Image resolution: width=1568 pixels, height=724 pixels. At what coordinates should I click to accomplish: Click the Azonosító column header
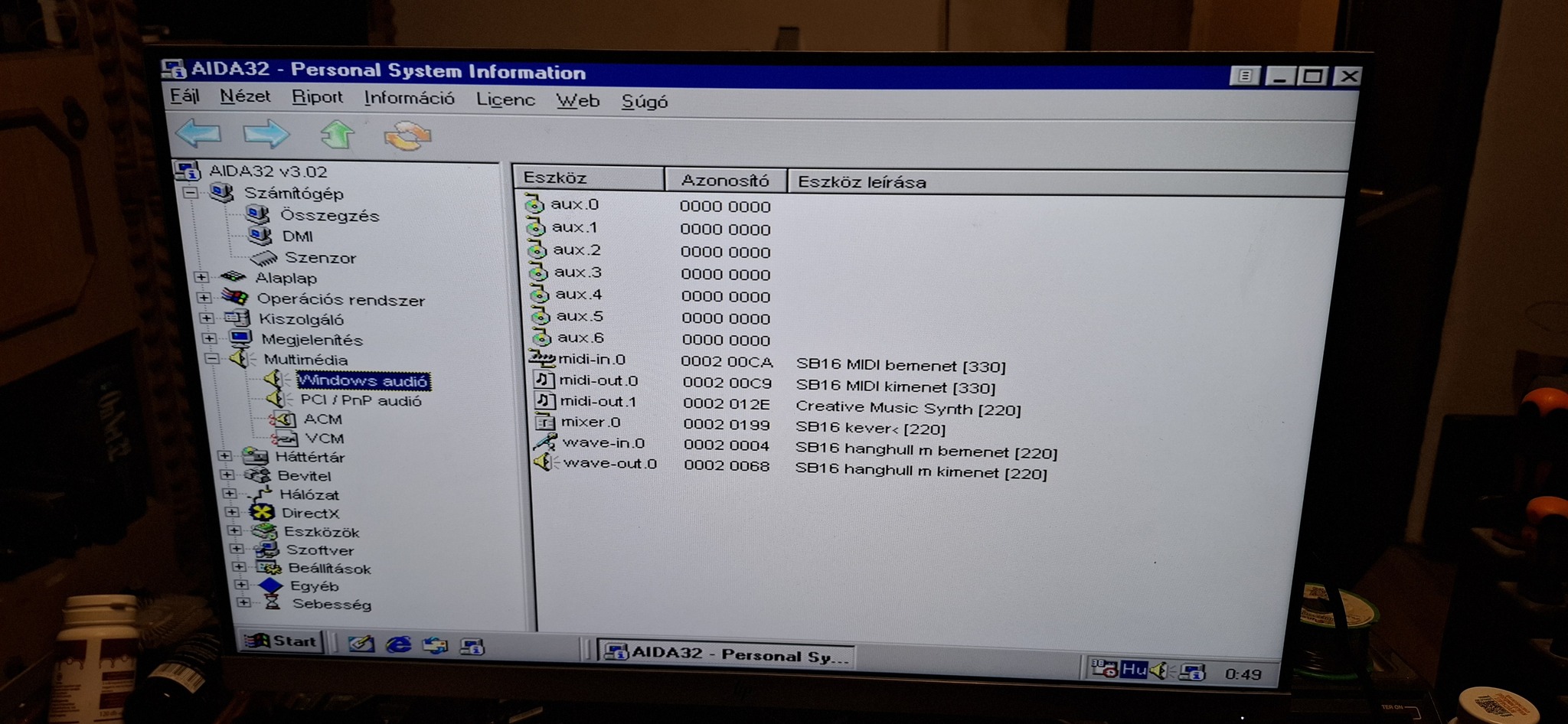(725, 181)
